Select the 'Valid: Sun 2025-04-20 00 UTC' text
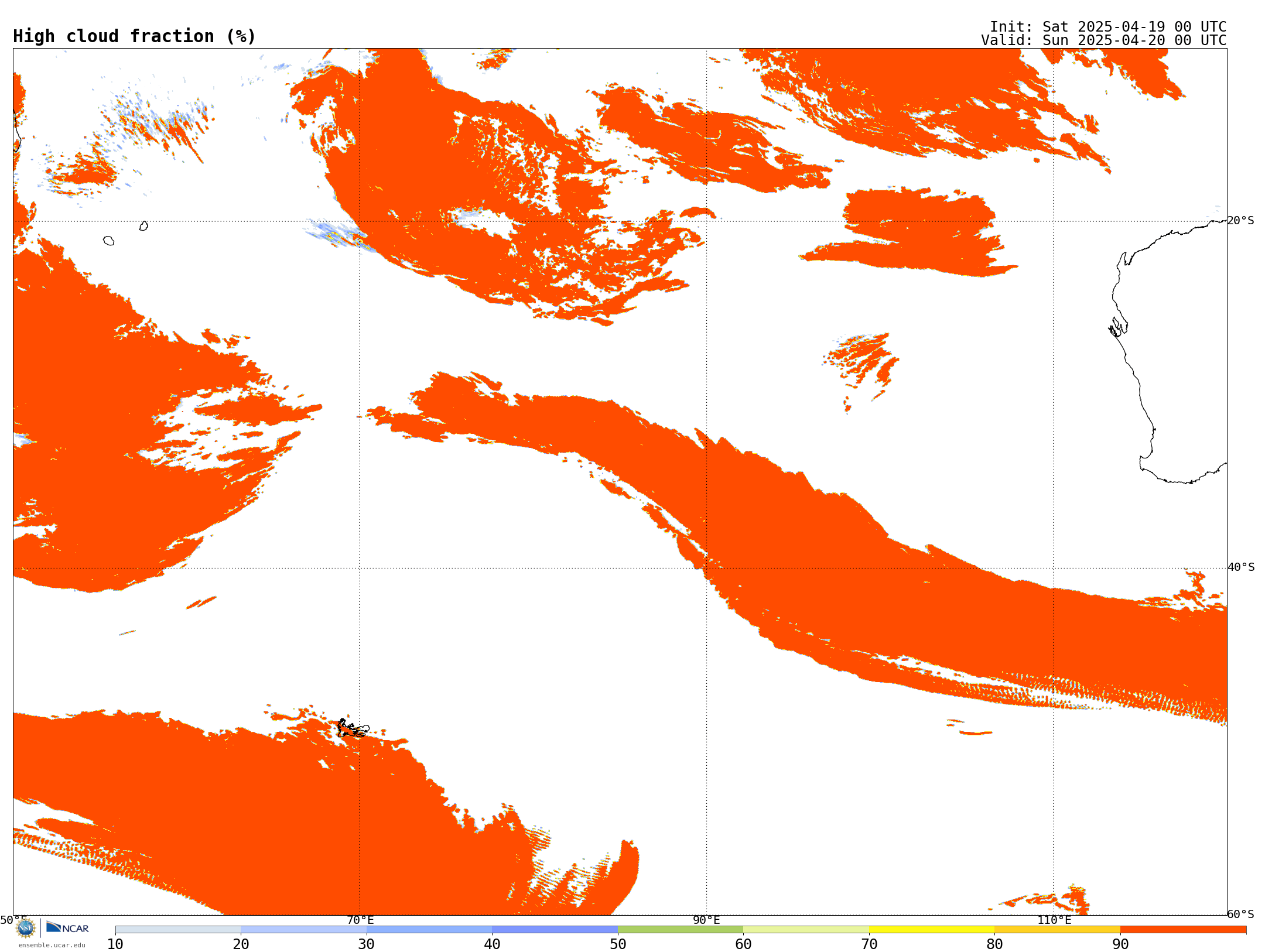Screen dimensions: 1265x952 [x=1104, y=40]
